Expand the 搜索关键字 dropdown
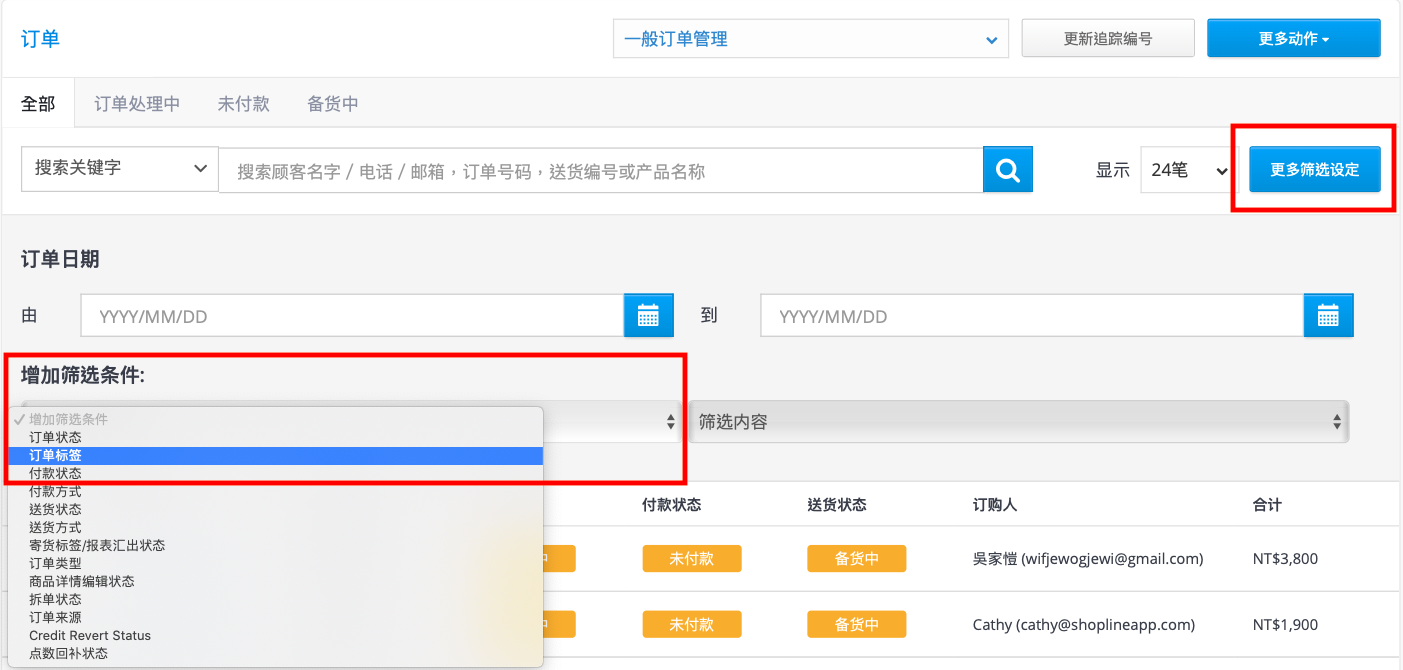 pyautogui.click(x=120, y=169)
